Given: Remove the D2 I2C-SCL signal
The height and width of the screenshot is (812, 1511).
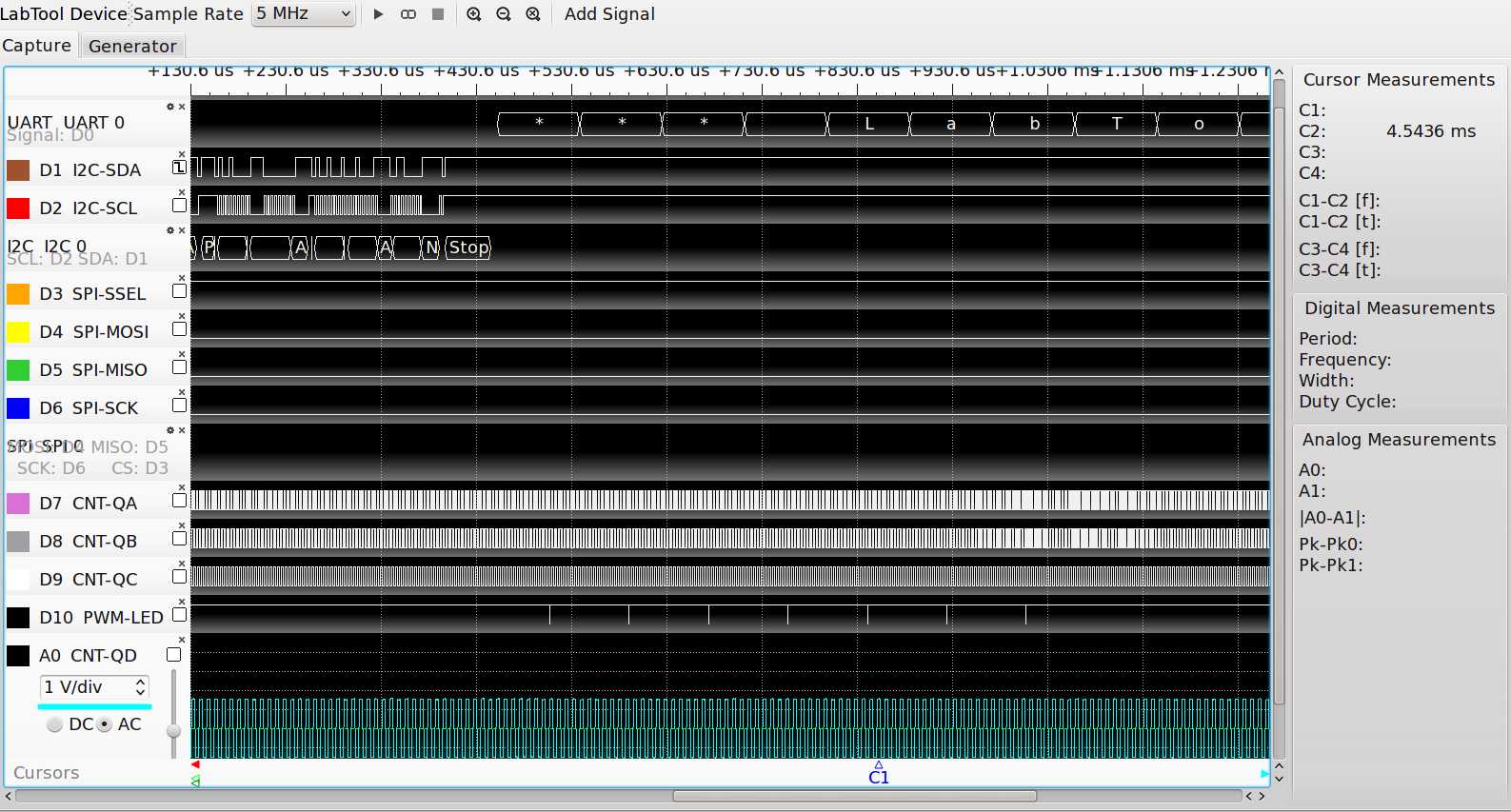Looking at the screenshot, I should [182, 192].
